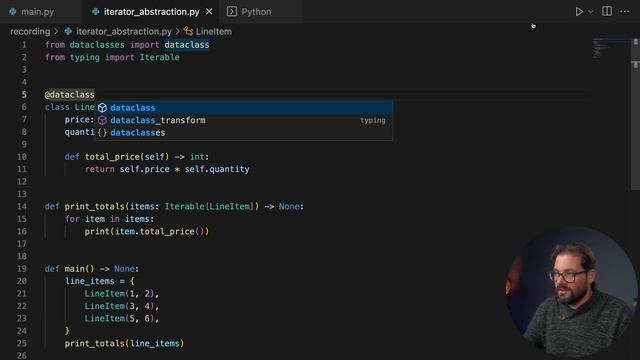Click 'print_totals' in the function definition
Viewport: 640px width, 360px height.
pos(94,206)
